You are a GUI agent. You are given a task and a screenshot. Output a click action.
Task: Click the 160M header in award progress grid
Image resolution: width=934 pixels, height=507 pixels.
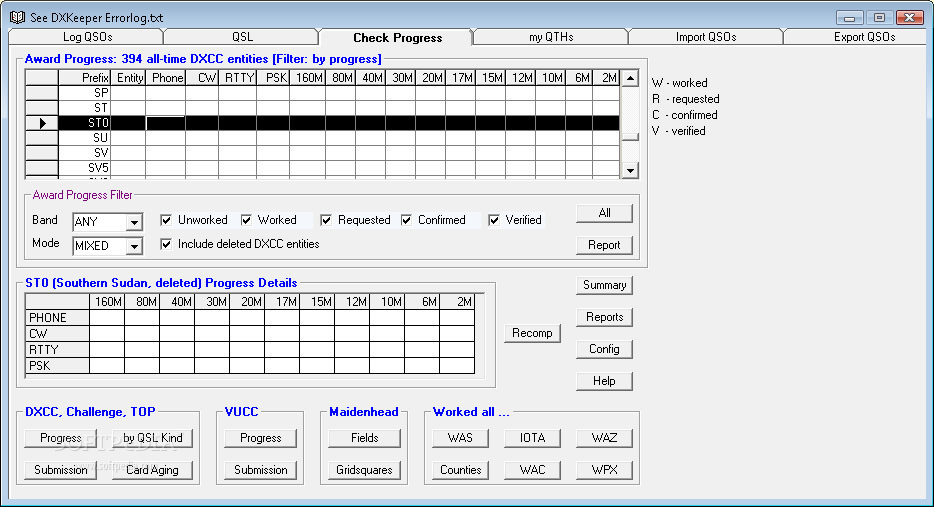[x=308, y=78]
